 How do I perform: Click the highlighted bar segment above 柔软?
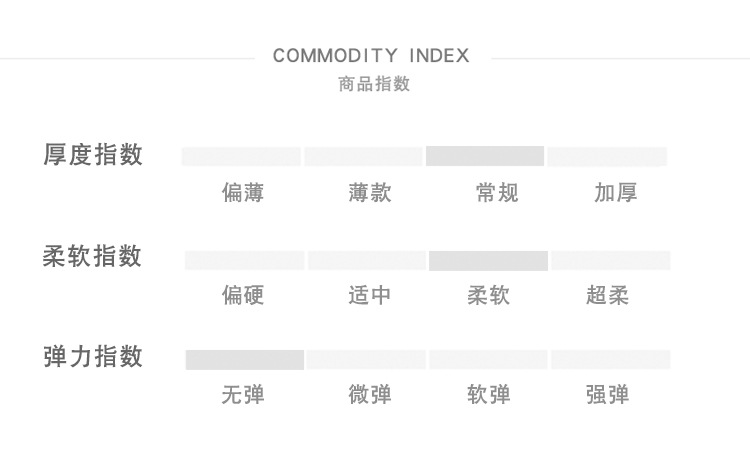tap(488, 261)
